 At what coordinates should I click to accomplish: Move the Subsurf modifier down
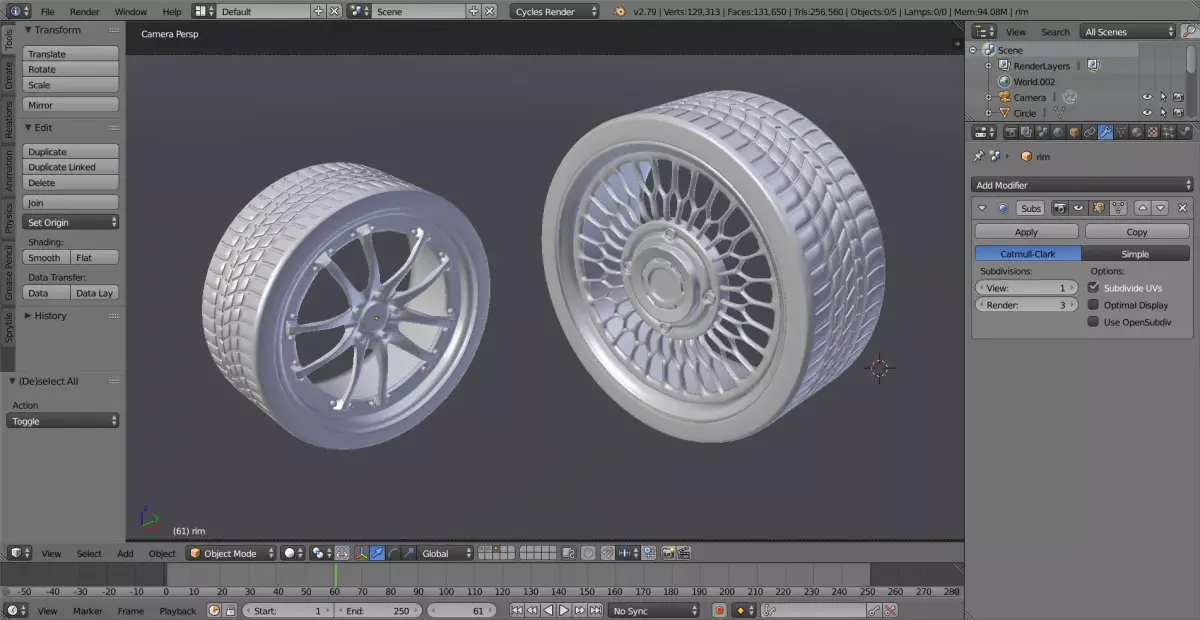click(1160, 208)
